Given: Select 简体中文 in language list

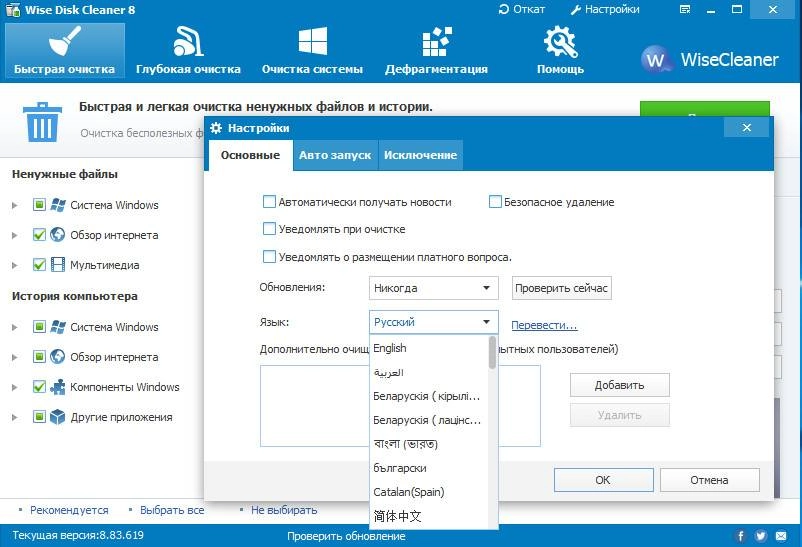Looking at the screenshot, I should click(429, 516).
